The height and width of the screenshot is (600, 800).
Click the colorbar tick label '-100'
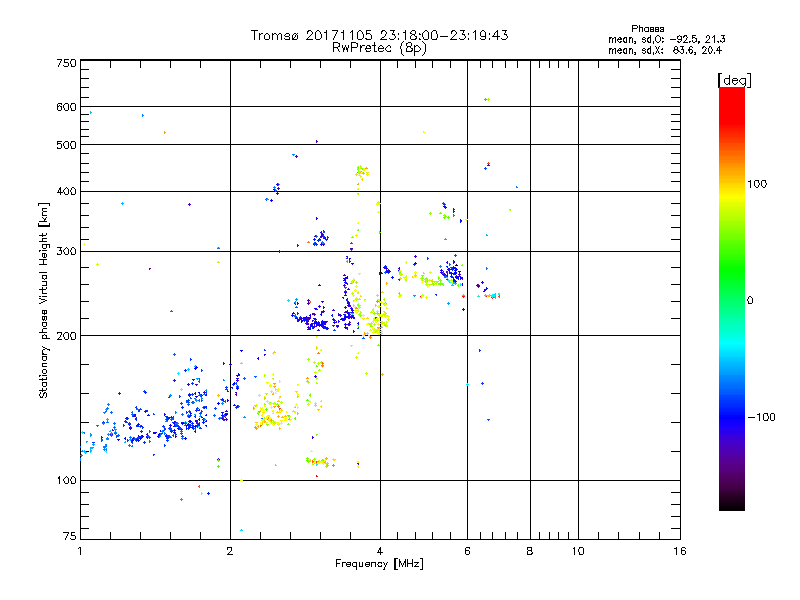click(761, 417)
